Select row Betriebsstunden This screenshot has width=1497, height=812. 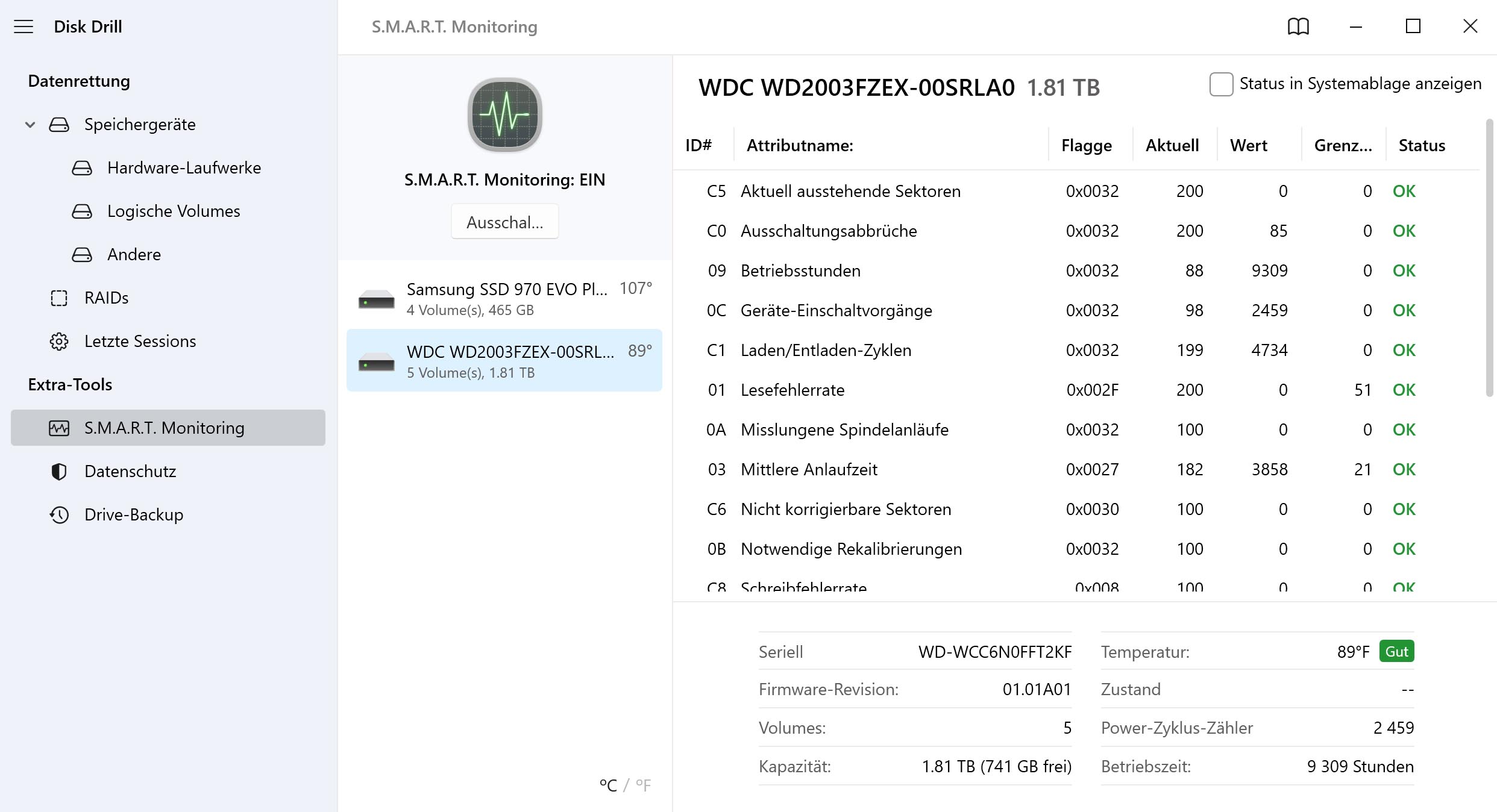pos(1076,270)
